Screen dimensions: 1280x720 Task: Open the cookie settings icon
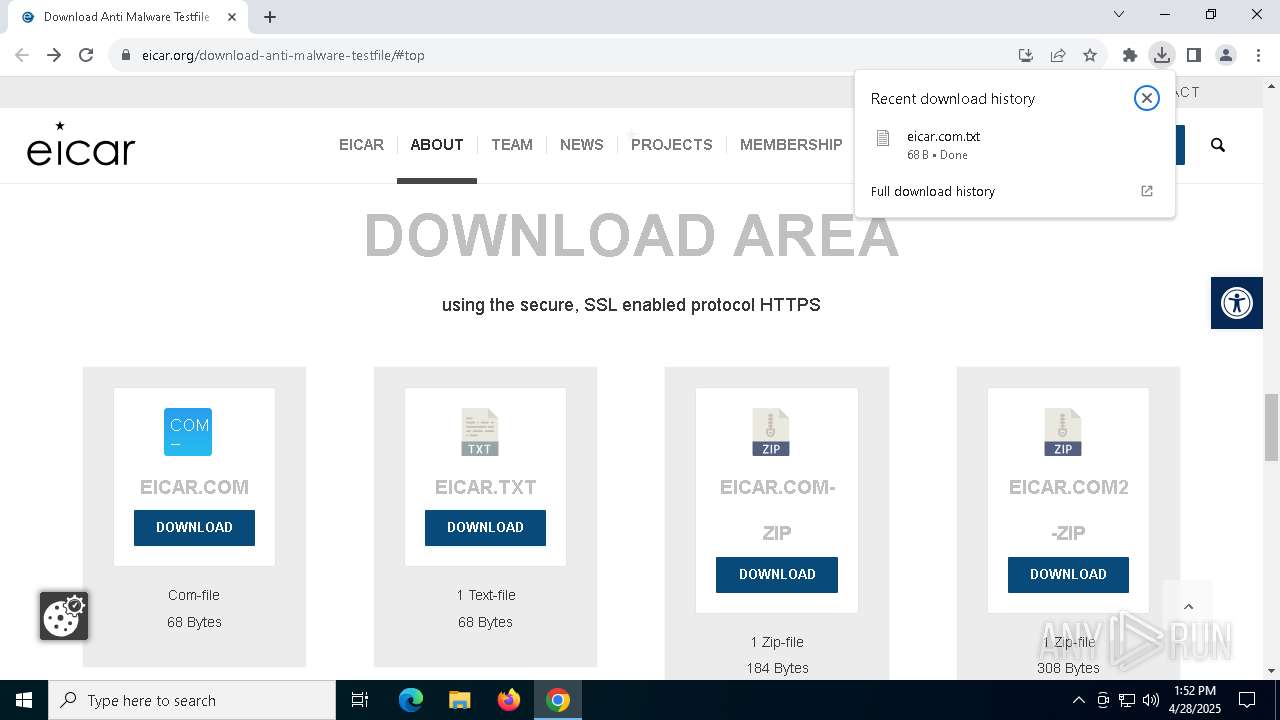click(64, 616)
